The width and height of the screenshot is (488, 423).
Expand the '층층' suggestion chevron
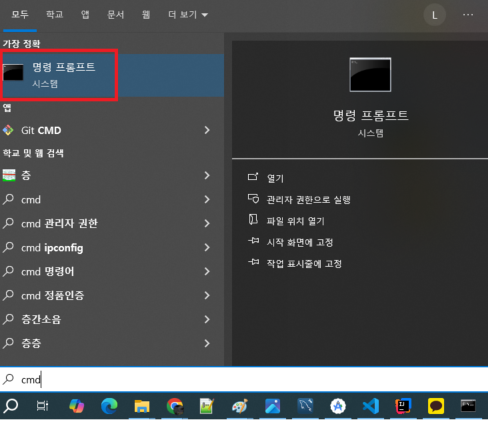(207, 343)
